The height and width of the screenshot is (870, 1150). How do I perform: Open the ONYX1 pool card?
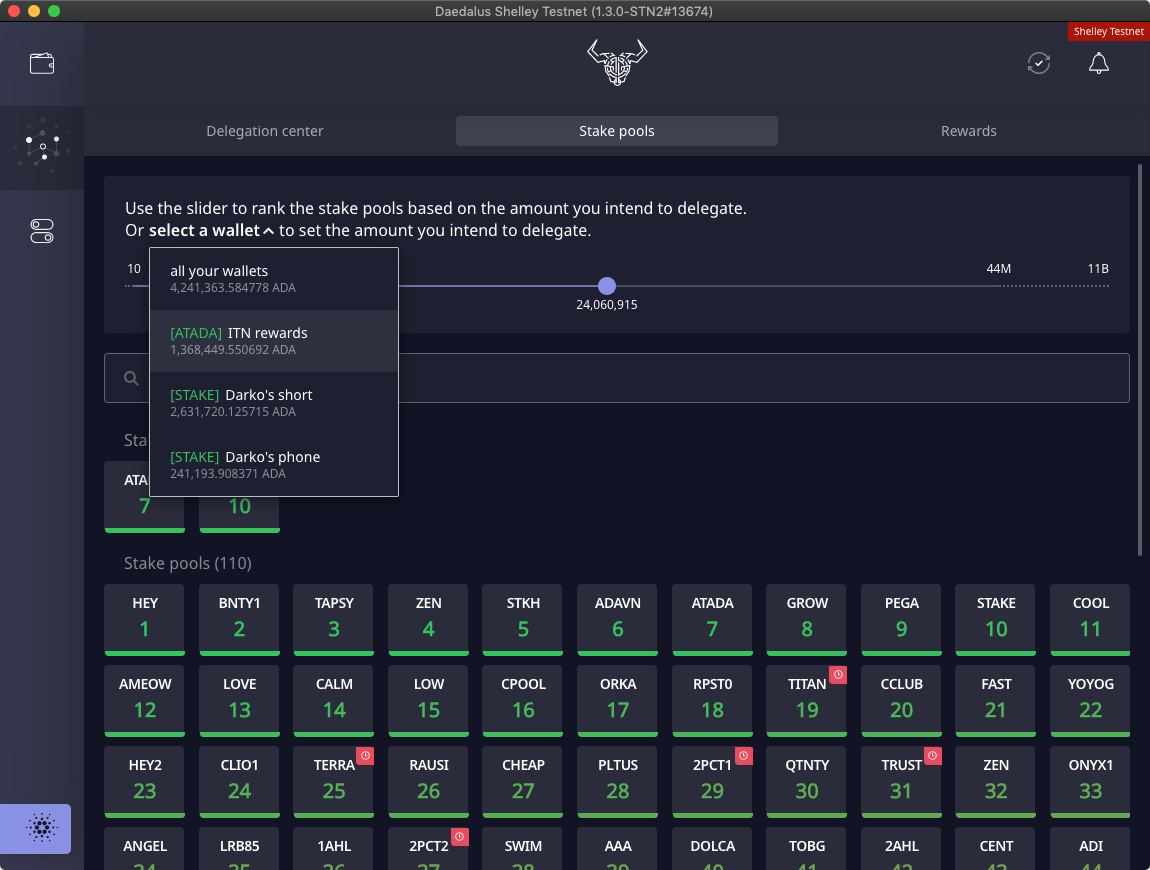pyautogui.click(x=1091, y=781)
